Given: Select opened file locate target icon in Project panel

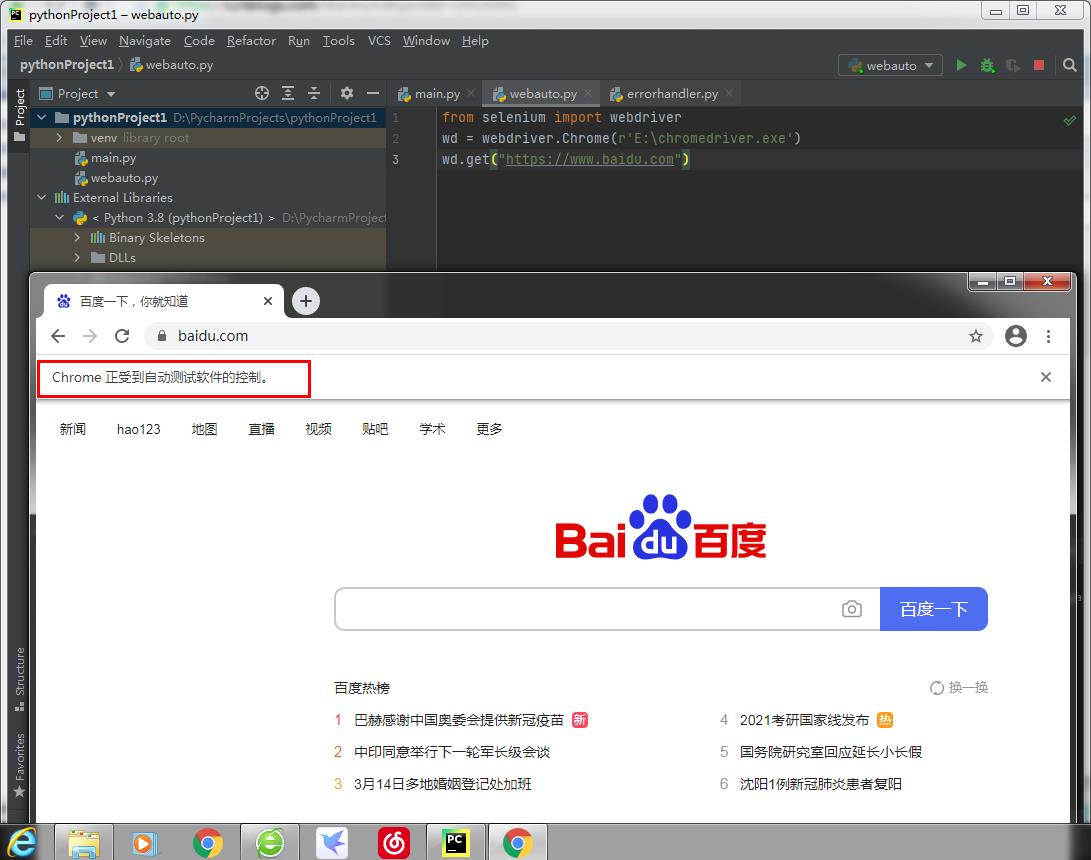Looking at the screenshot, I should point(262,93).
